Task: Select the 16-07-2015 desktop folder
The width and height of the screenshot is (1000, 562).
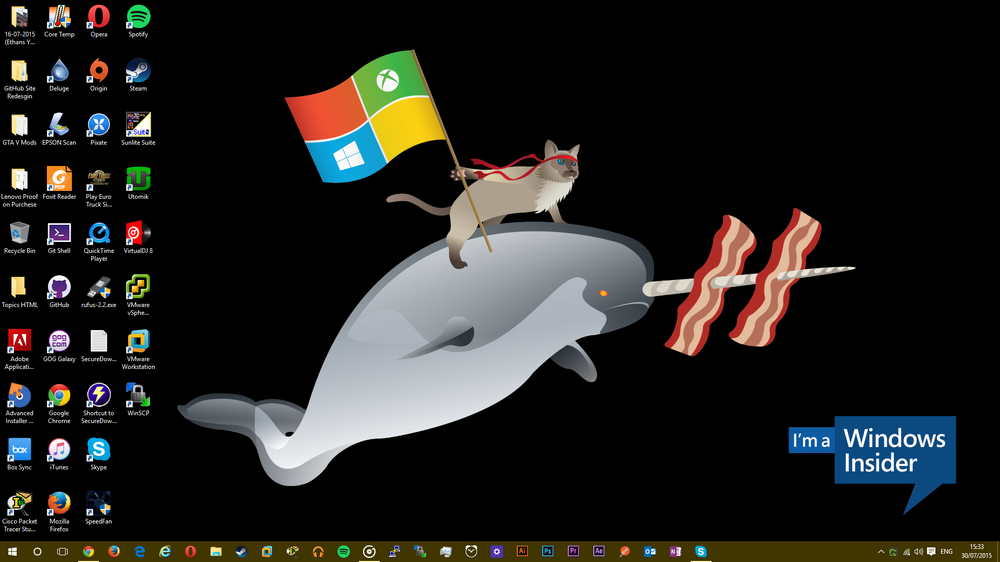Action: point(19,25)
